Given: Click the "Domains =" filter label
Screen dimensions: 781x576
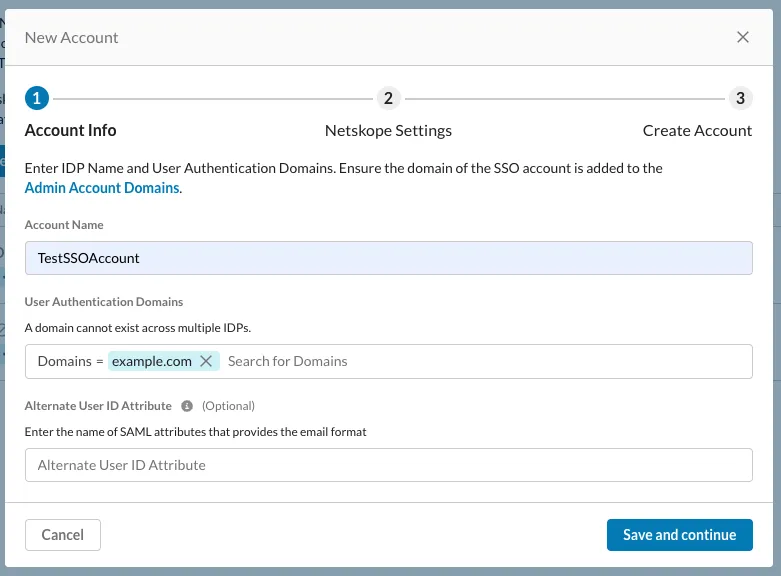Looking at the screenshot, I should point(70,361).
